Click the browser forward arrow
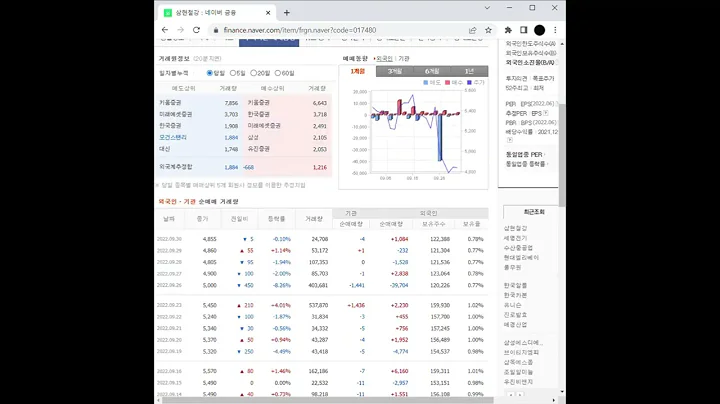Image resolution: width=720 pixels, height=404 pixels. [x=180, y=30]
